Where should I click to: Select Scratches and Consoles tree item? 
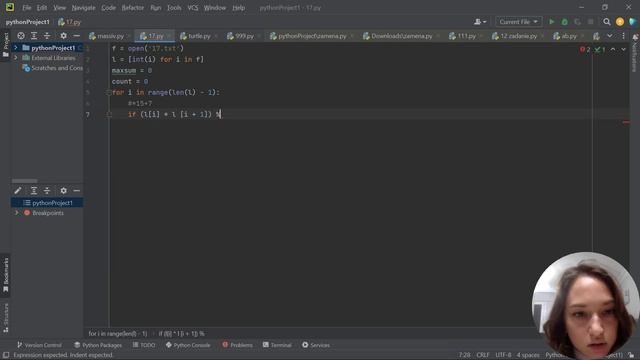pyautogui.click(x=53, y=68)
